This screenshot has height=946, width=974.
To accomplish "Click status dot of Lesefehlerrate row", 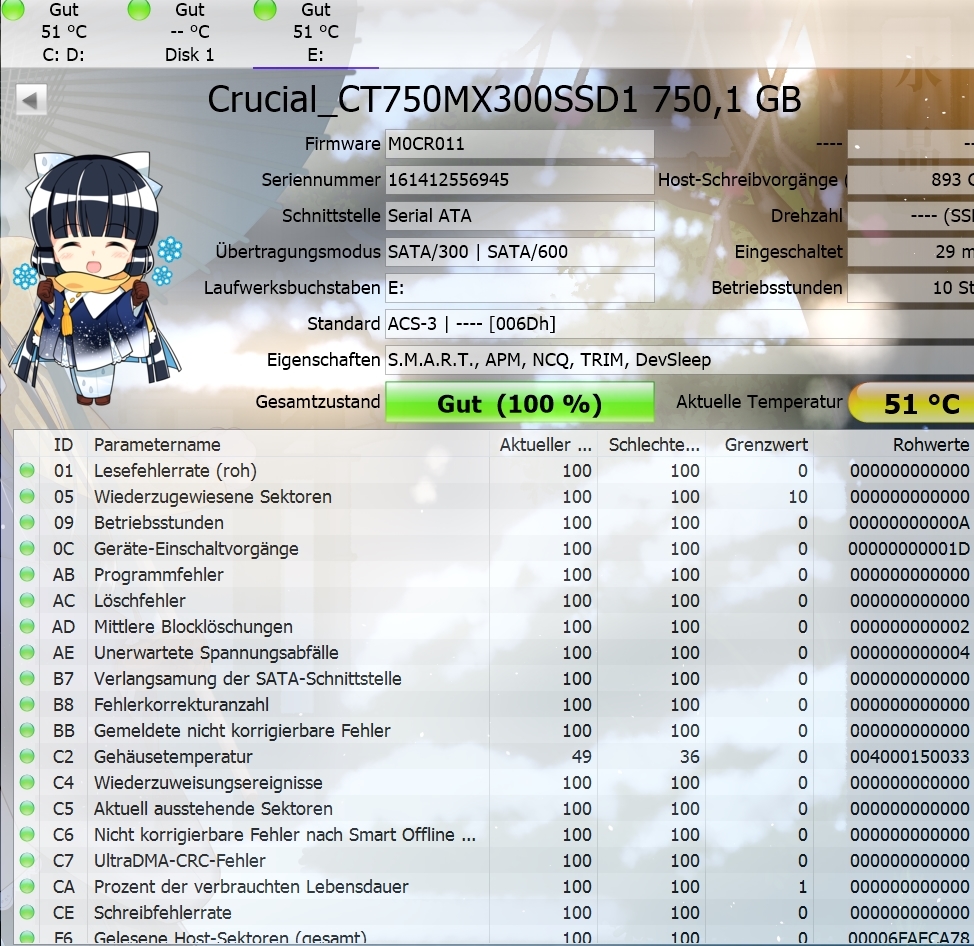I will pyautogui.click(x=27, y=470).
